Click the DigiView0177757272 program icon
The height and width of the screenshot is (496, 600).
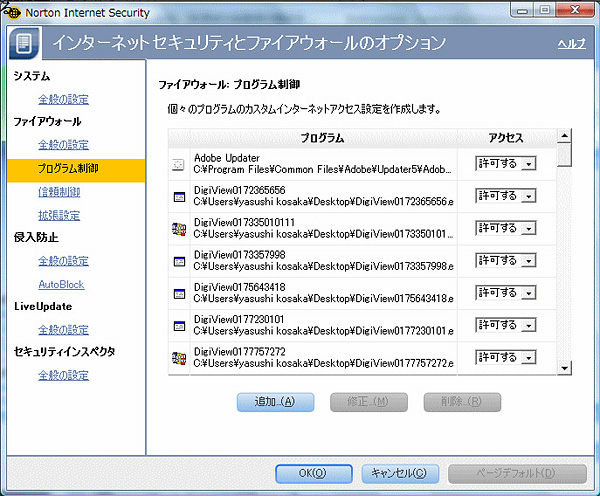click(x=179, y=358)
